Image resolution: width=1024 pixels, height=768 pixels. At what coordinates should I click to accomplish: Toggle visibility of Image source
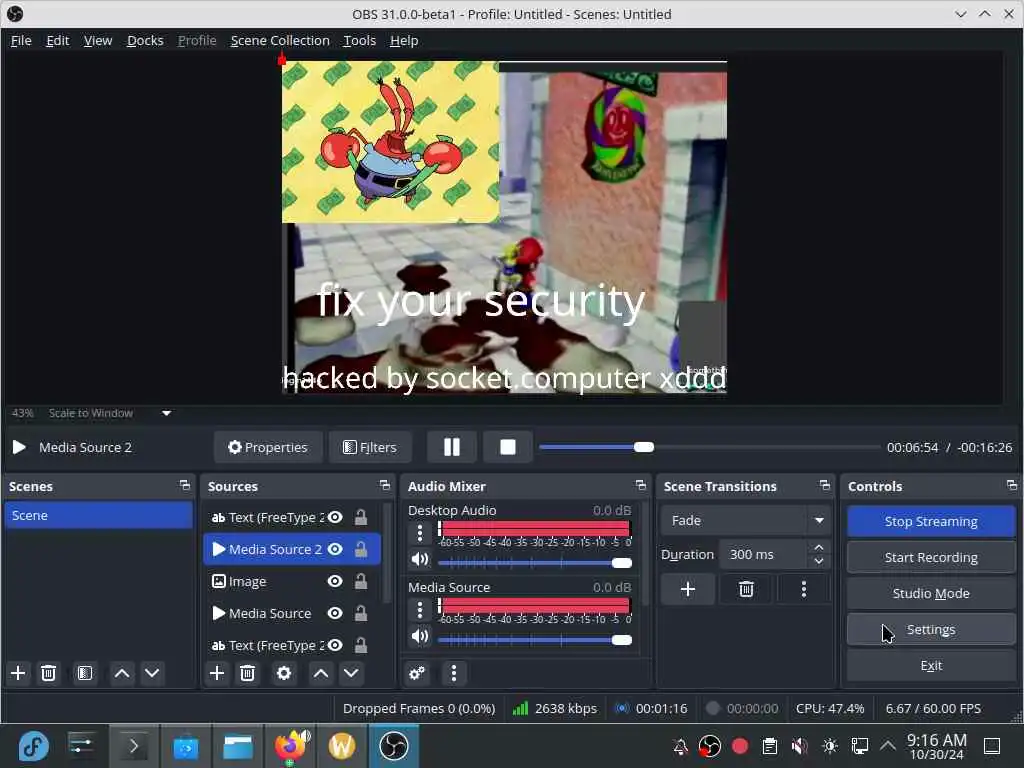335,581
